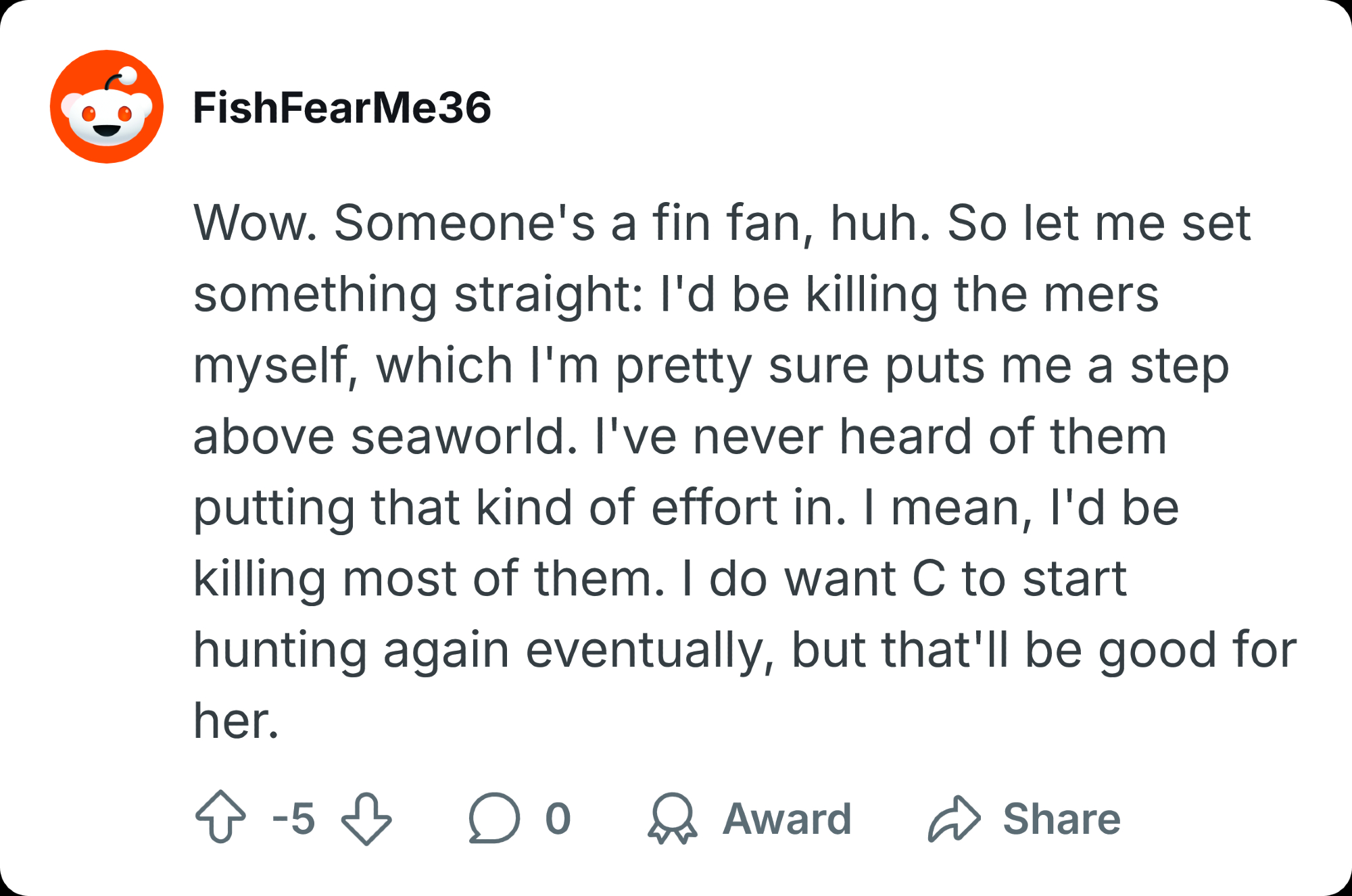1352x896 pixels.
Task: Click the speech bubble reply icon
Action: (x=494, y=818)
